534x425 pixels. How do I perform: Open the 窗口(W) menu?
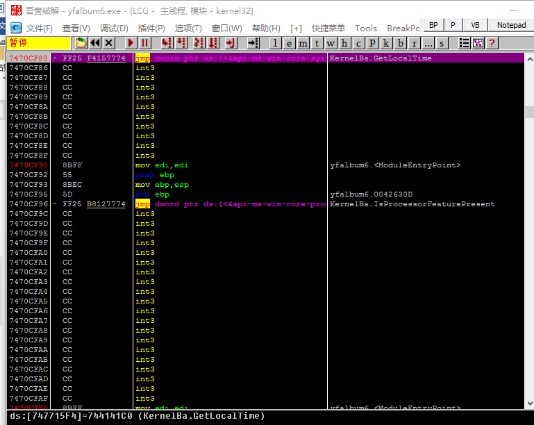227,28
